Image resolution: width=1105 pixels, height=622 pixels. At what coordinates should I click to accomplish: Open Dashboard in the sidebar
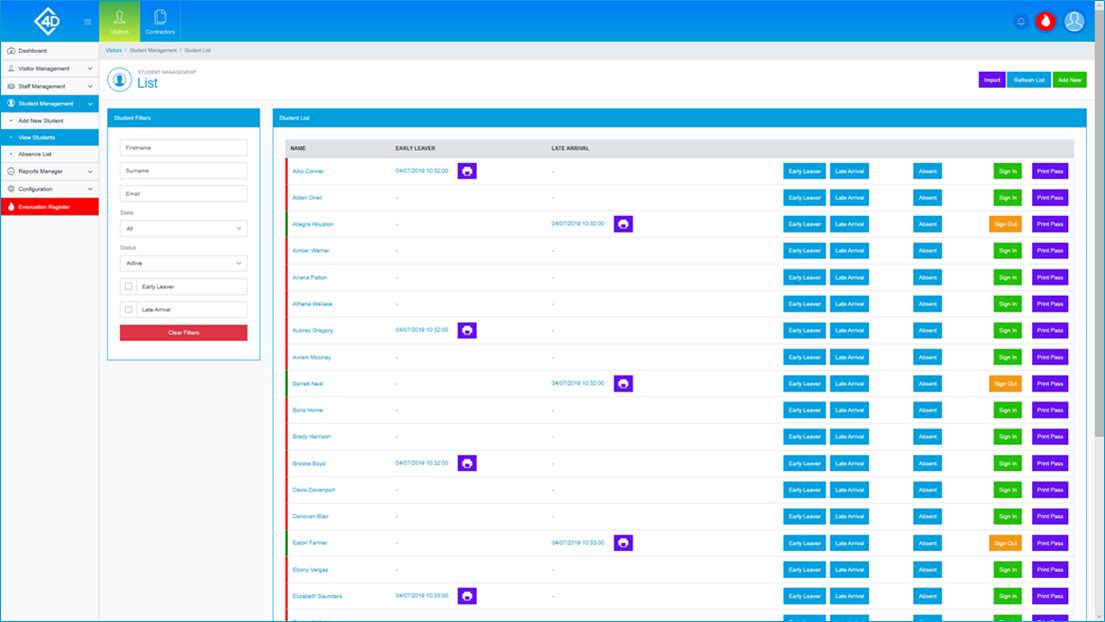pyautogui.click(x=49, y=51)
